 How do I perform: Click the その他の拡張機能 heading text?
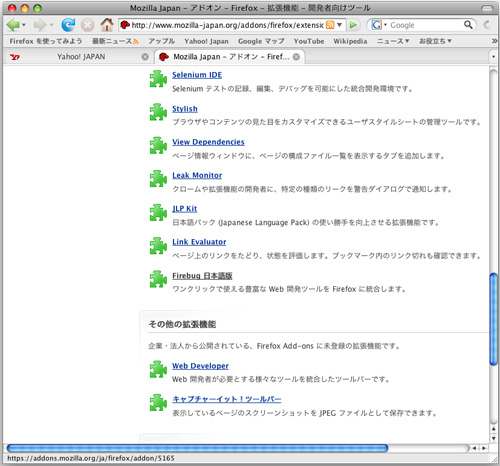coord(182,324)
